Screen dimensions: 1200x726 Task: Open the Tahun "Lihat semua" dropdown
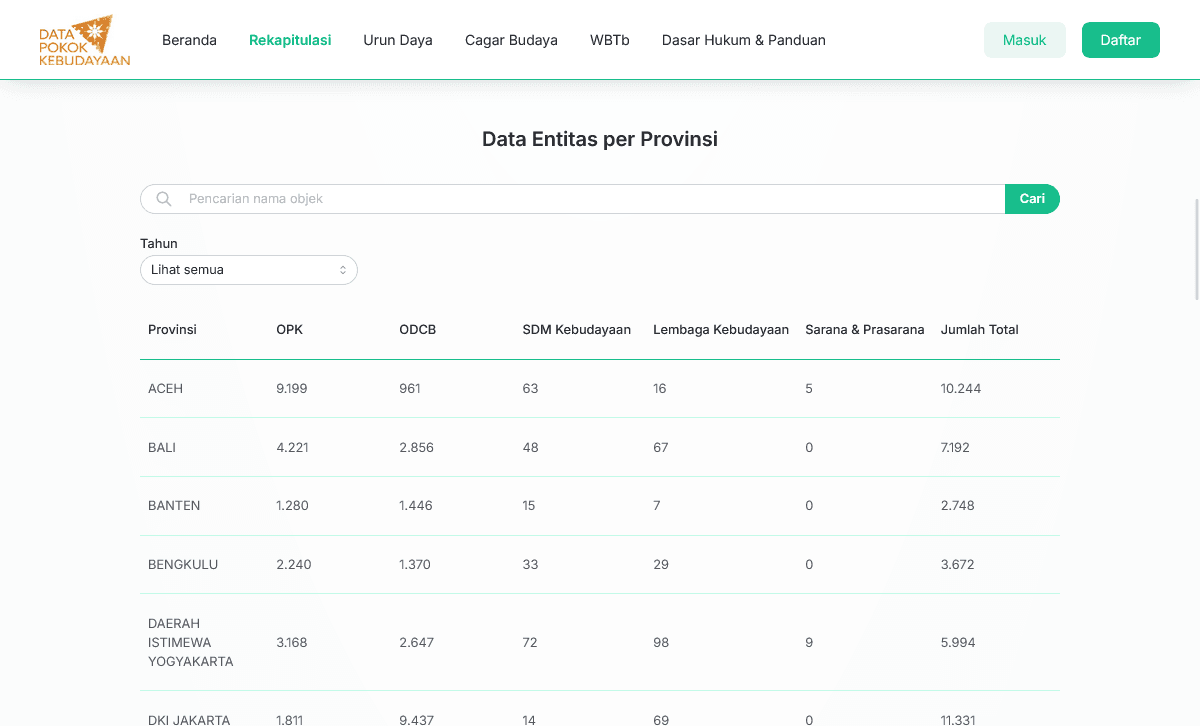[248, 269]
